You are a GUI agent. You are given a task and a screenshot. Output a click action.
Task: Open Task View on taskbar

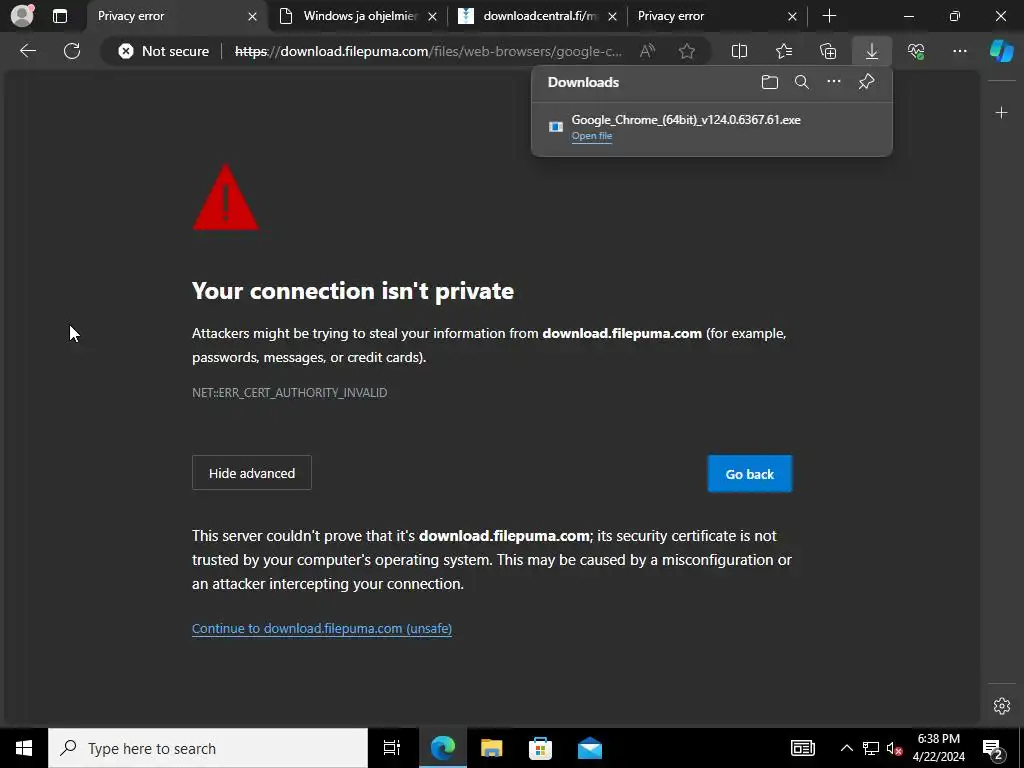click(392, 748)
